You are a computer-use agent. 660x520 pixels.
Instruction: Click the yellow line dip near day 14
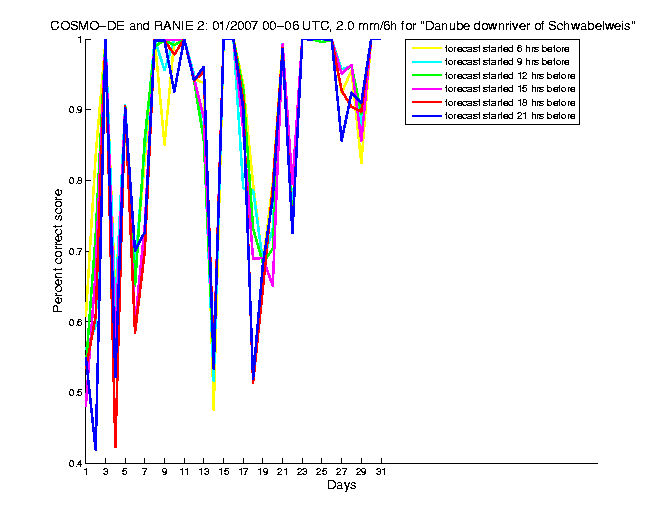tap(214, 409)
